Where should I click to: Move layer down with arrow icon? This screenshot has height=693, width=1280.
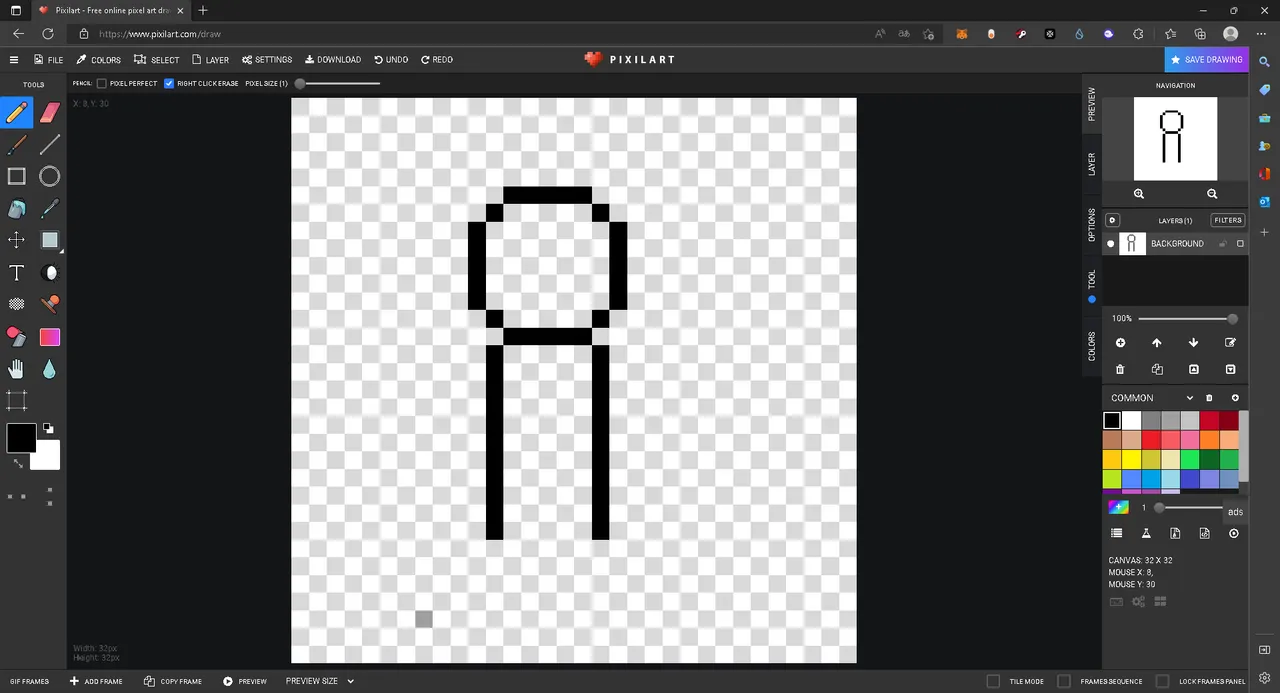point(1193,343)
